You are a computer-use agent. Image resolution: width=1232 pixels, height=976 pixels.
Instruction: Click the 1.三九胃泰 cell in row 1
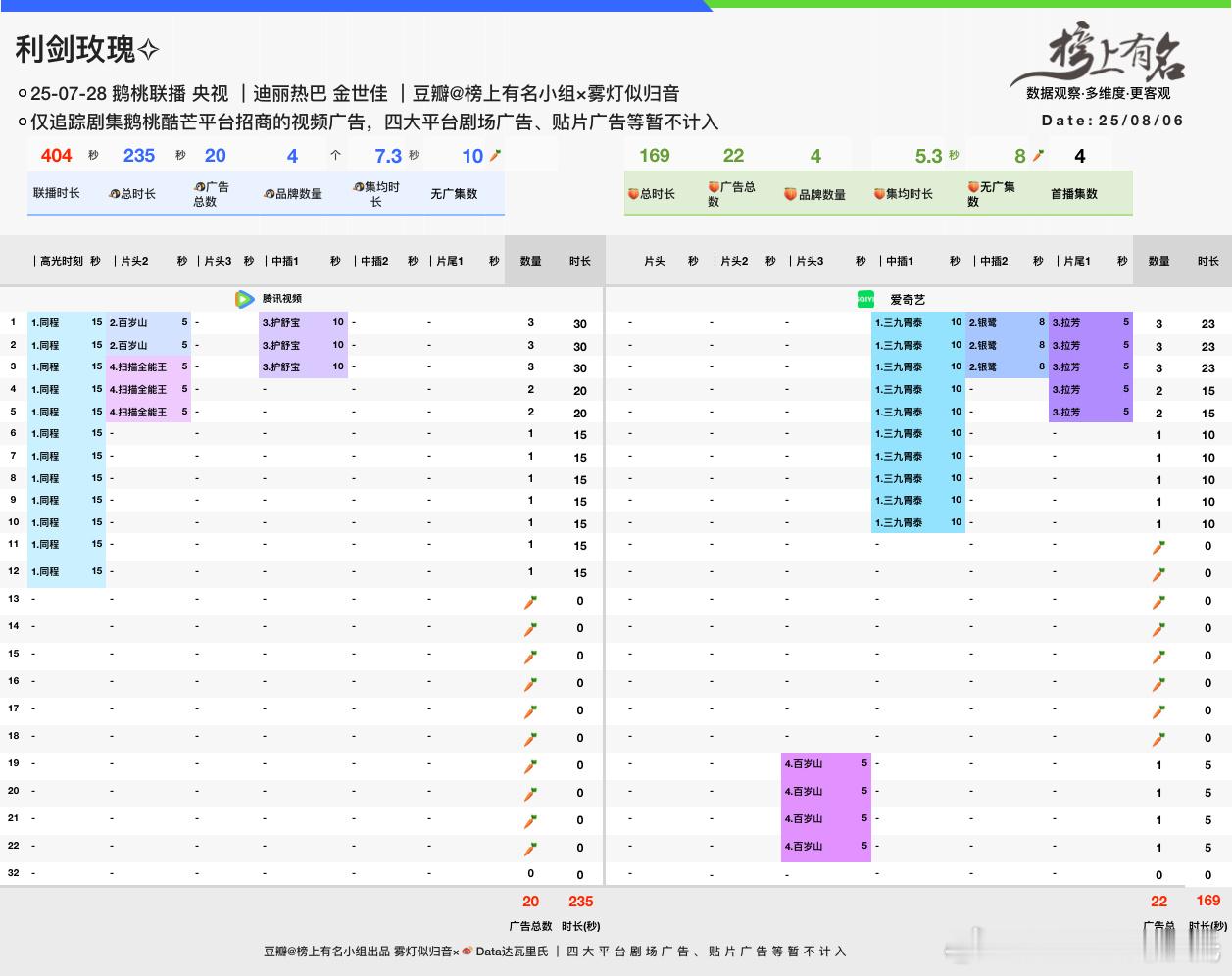coord(918,322)
